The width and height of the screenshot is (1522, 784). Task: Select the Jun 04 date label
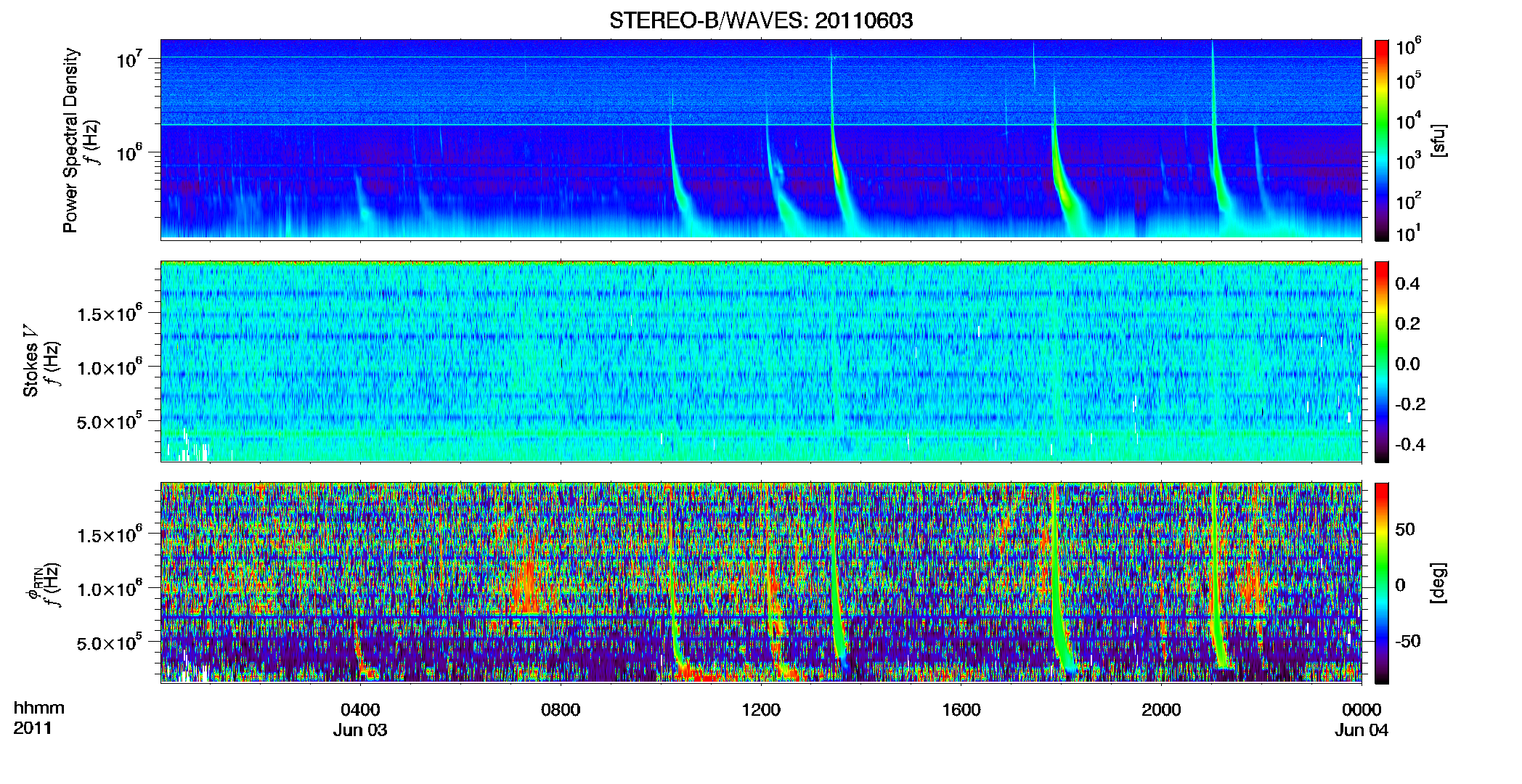point(1362,730)
